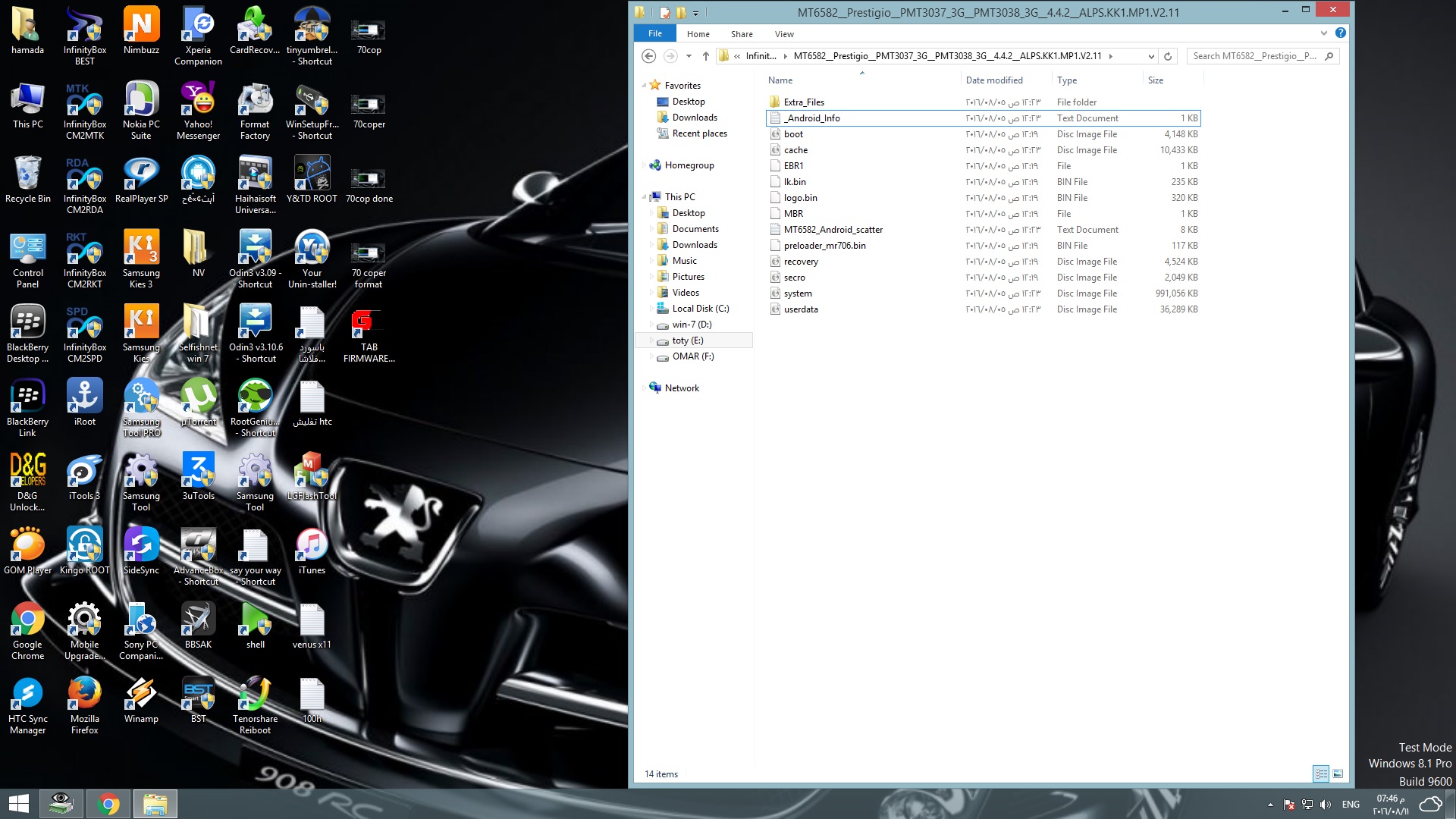This screenshot has height=819, width=1456.
Task: Click the Back navigation arrow
Action: pyautogui.click(x=648, y=56)
